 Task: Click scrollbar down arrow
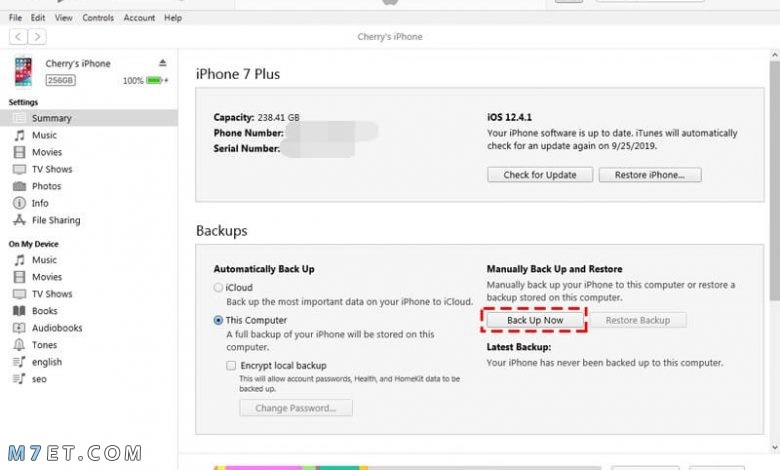(x=775, y=447)
